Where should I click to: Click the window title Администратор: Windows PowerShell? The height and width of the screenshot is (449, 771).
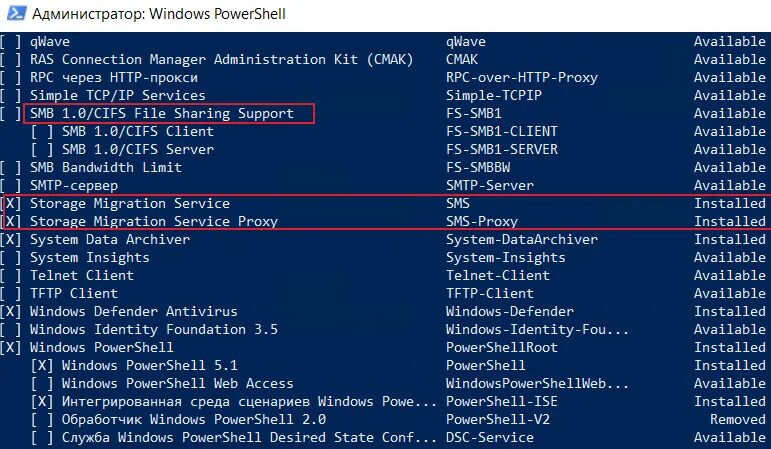click(x=159, y=14)
